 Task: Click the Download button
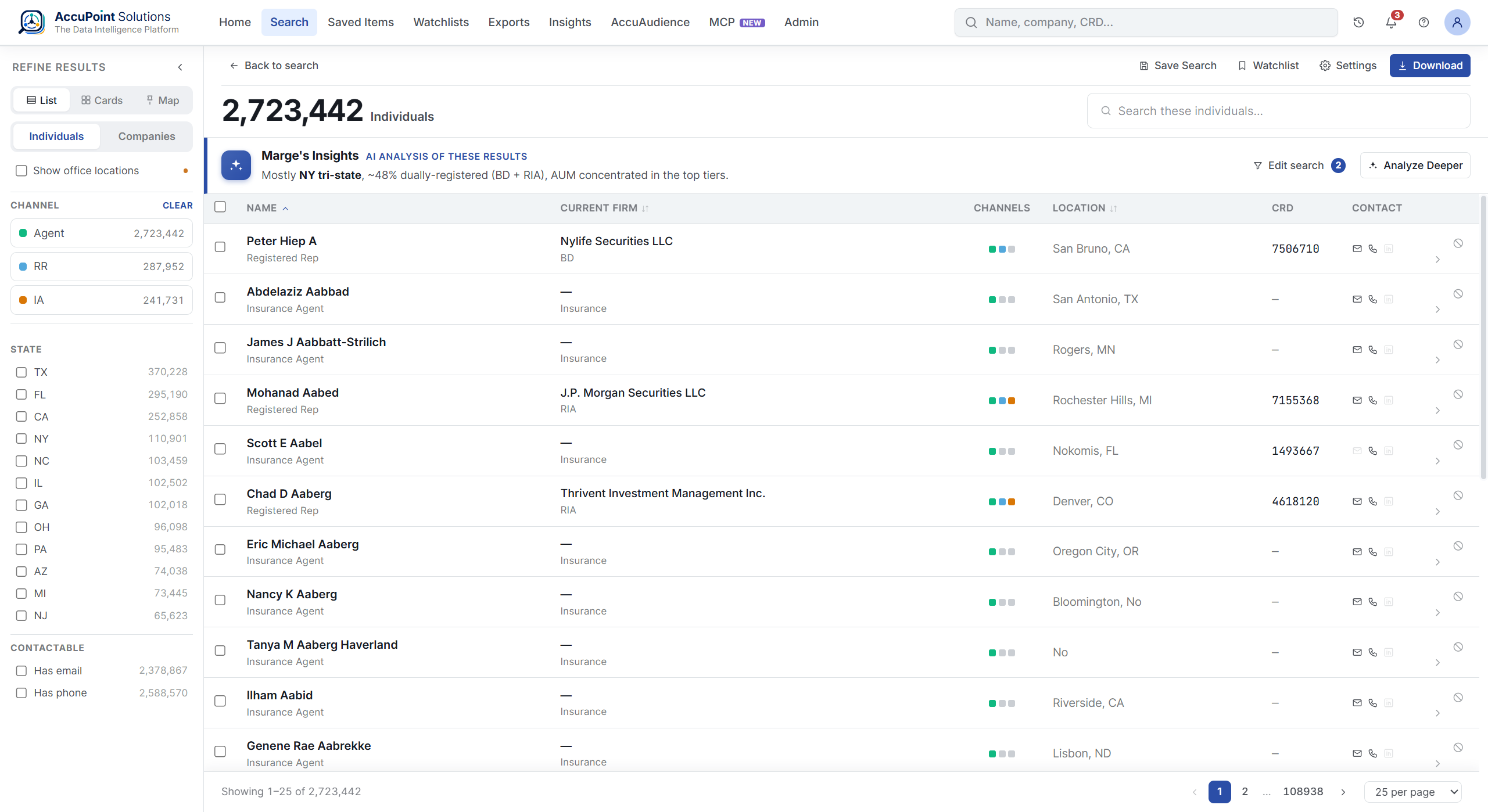1430,66
